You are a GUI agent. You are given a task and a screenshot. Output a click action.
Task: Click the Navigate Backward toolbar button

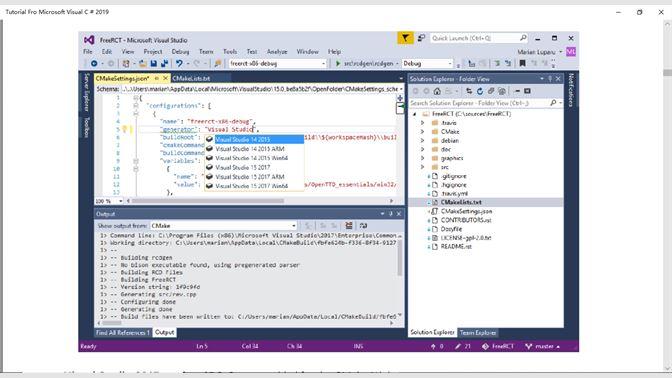click(94, 63)
